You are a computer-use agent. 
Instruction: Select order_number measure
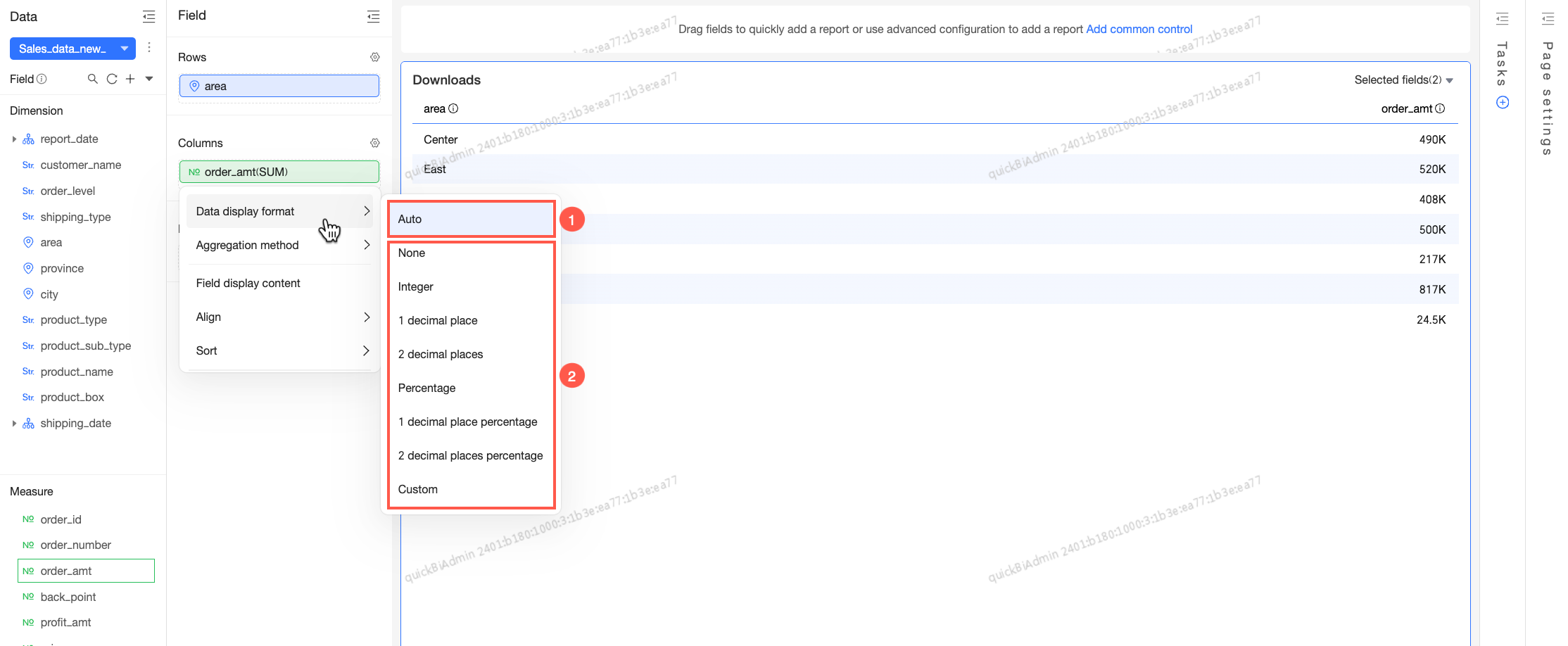[x=75, y=545]
